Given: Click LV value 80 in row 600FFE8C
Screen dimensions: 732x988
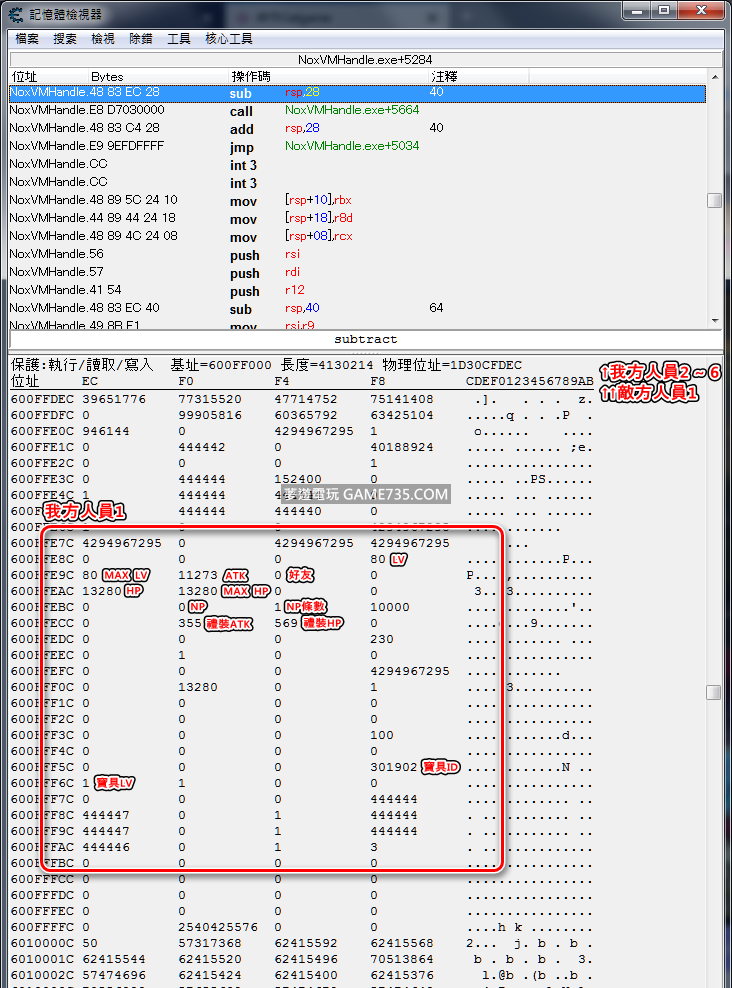Looking at the screenshot, I should (378, 560).
